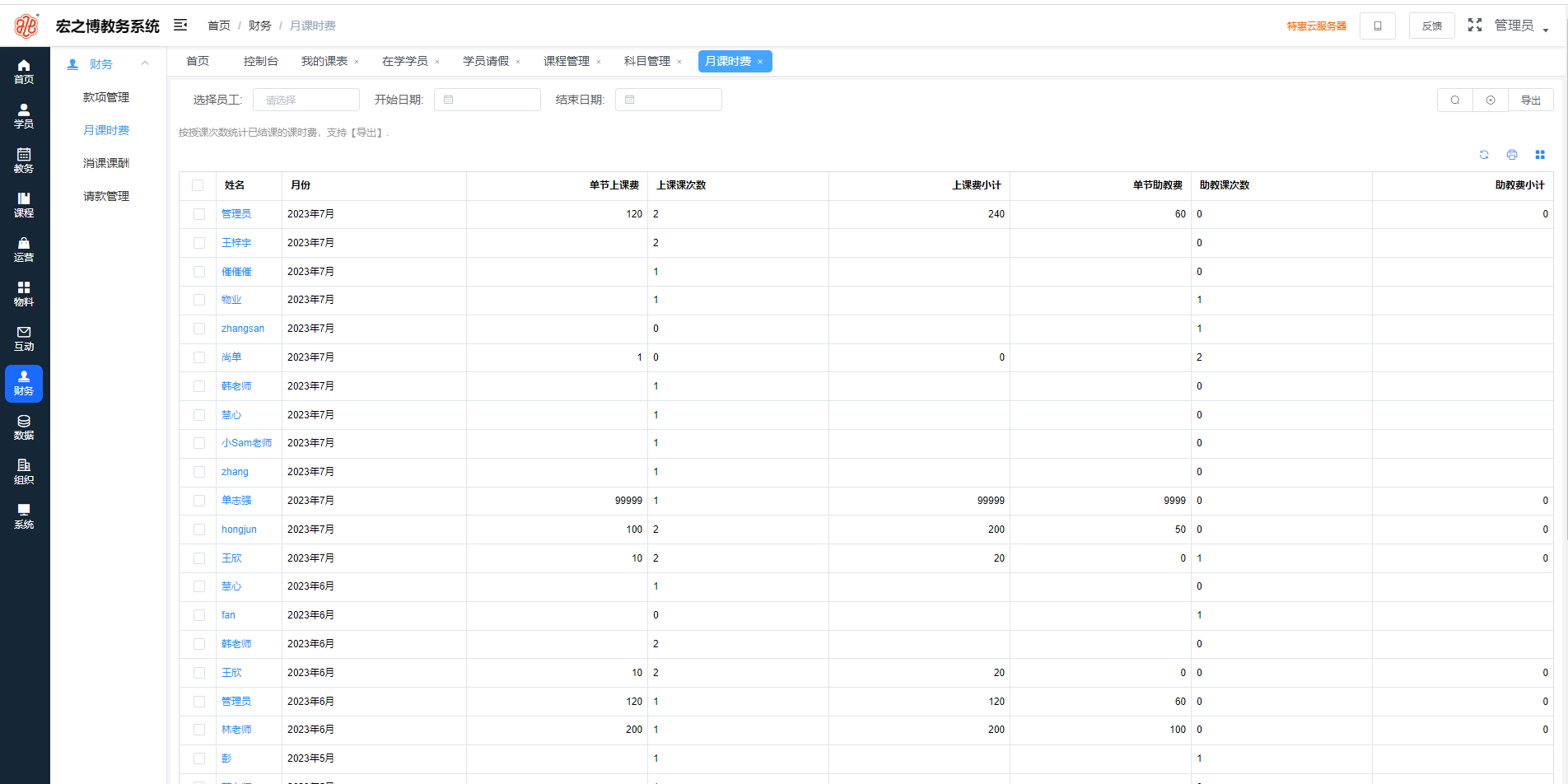Close the 在学学员 tab
Image resolution: width=1568 pixels, height=784 pixels.
[437, 62]
